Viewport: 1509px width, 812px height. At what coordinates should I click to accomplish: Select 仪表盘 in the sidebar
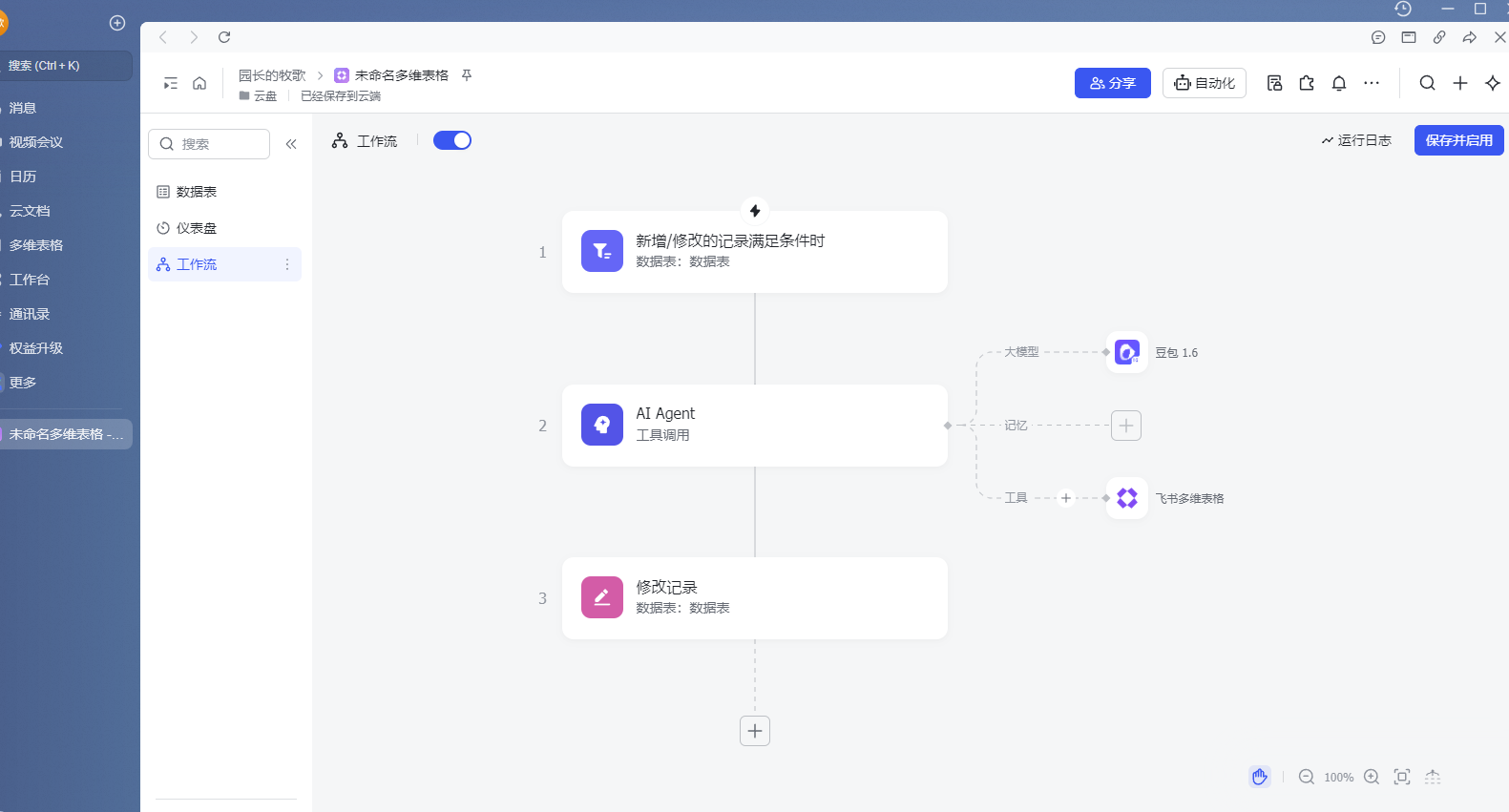tap(197, 228)
